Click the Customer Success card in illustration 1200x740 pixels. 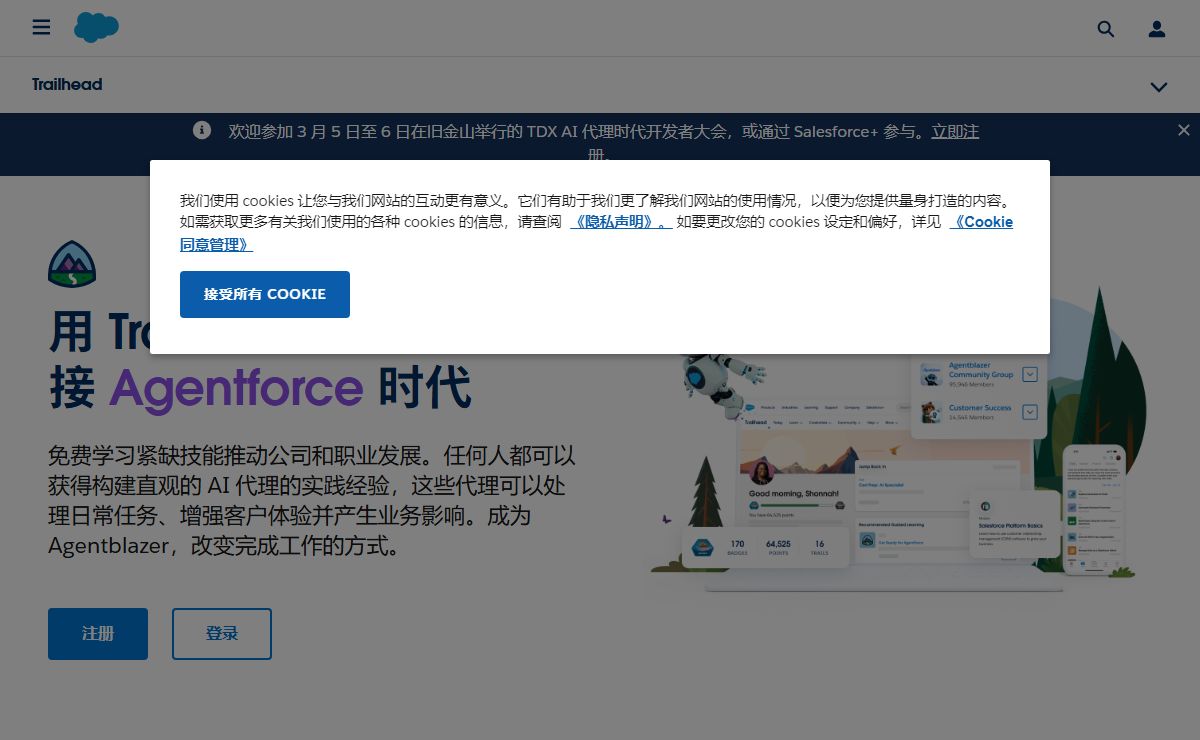(x=980, y=412)
